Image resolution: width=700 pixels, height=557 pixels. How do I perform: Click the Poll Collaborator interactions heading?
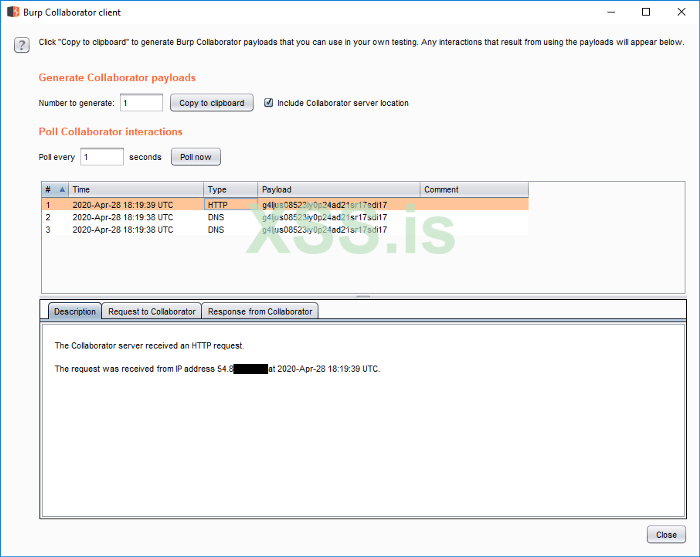pos(110,132)
